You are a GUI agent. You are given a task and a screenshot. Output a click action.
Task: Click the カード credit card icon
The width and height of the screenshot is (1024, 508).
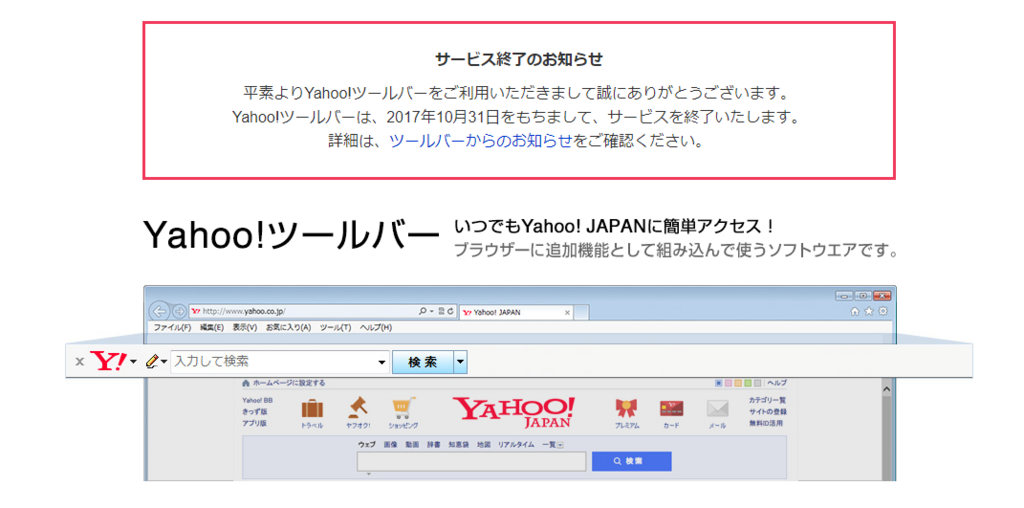point(671,409)
